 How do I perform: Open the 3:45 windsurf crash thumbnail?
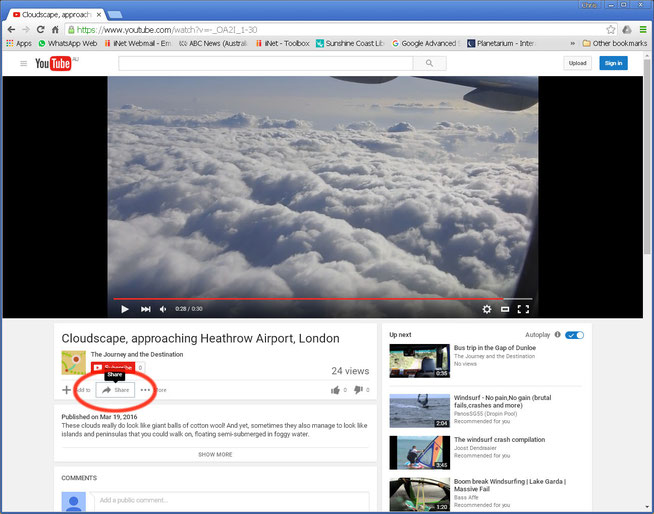(420, 453)
